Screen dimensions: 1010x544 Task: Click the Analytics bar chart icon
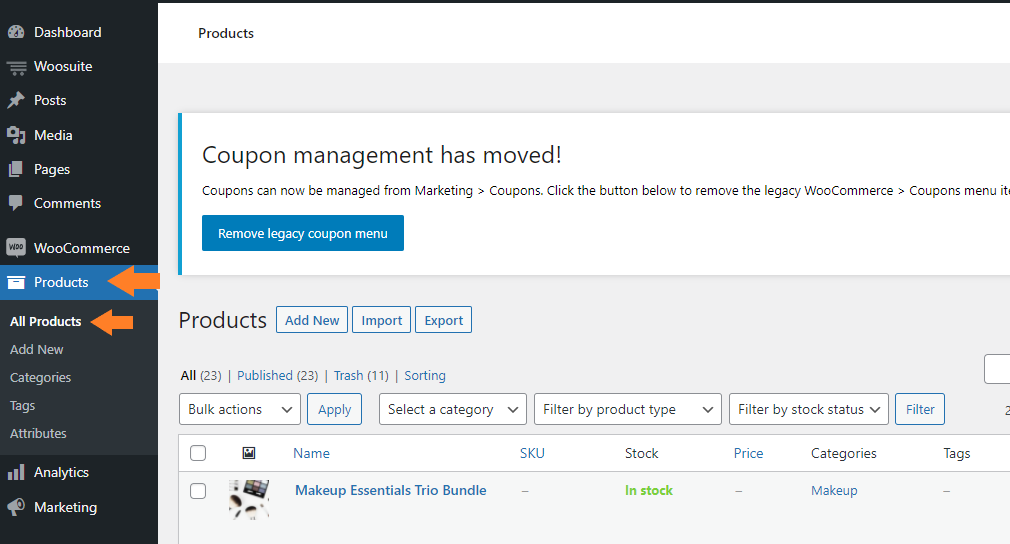[x=16, y=473]
